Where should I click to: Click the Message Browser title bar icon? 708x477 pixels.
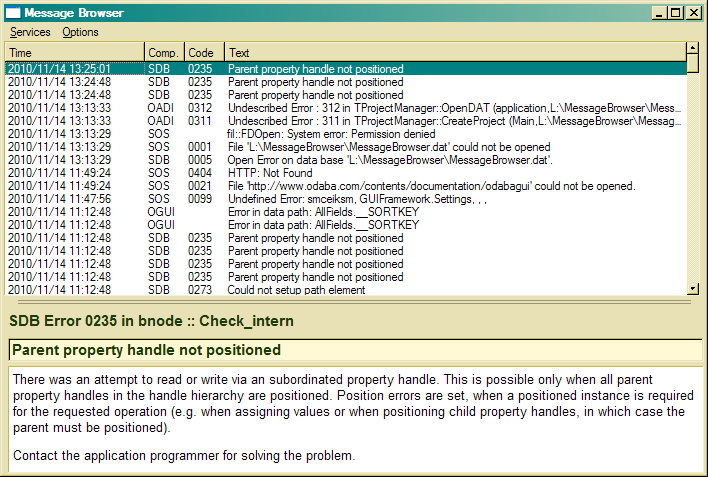point(13,13)
